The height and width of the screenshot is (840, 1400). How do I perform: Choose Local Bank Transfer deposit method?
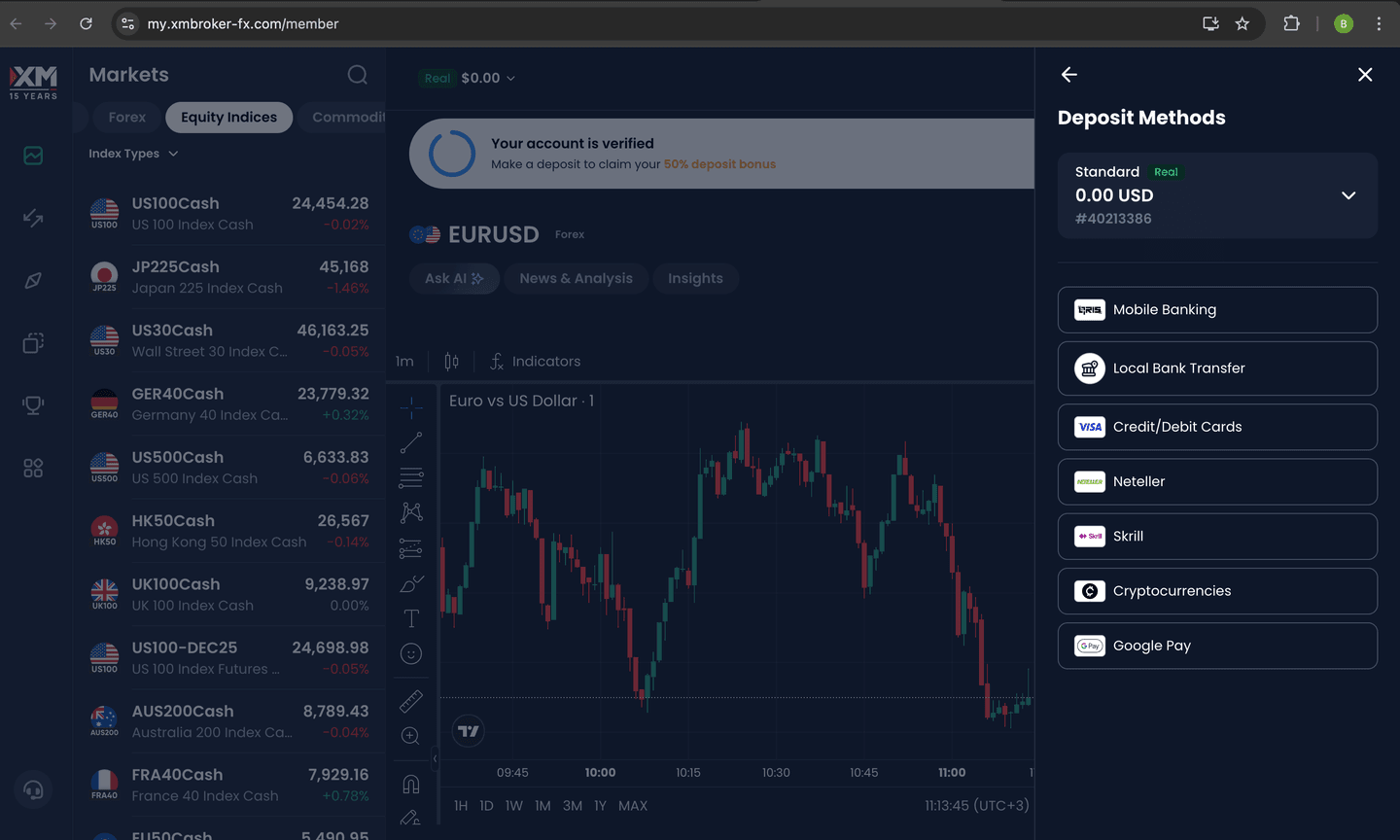click(1217, 368)
